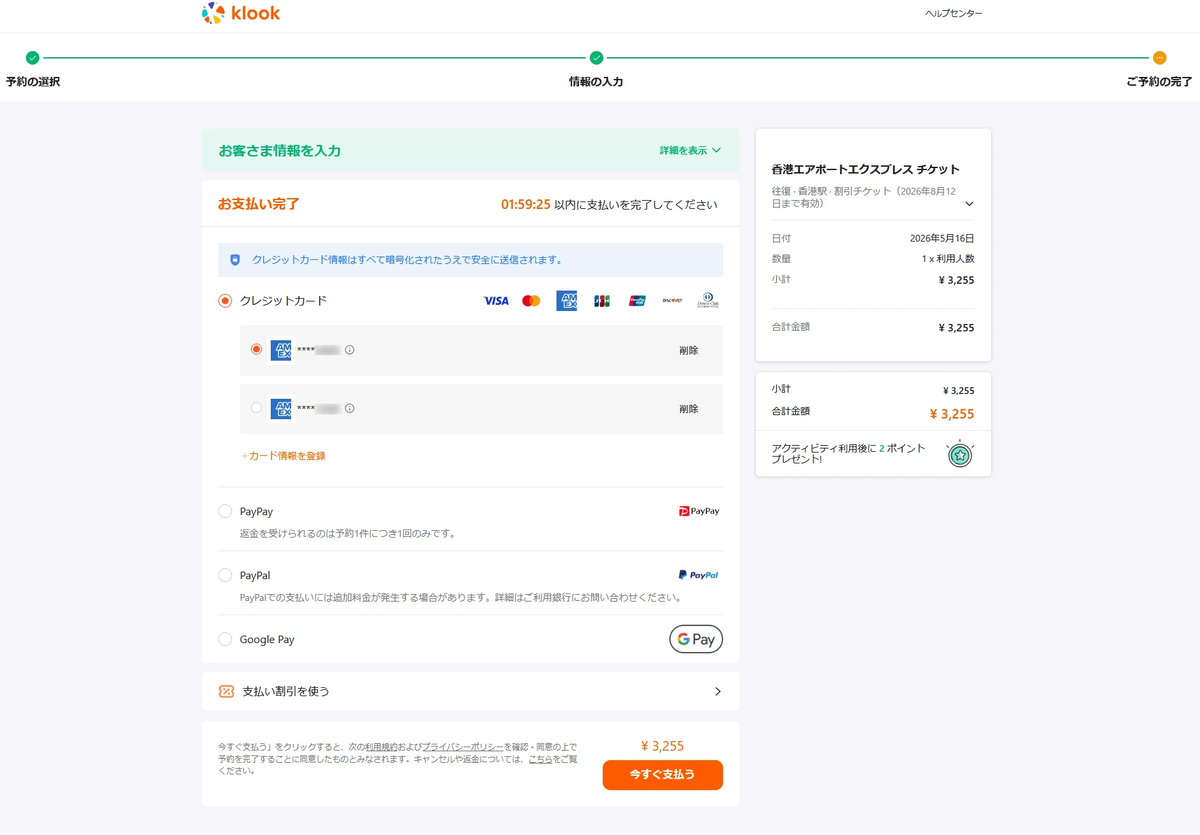
Task: Click the countdown timer 01:59:25
Action: pyautogui.click(x=526, y=204)
